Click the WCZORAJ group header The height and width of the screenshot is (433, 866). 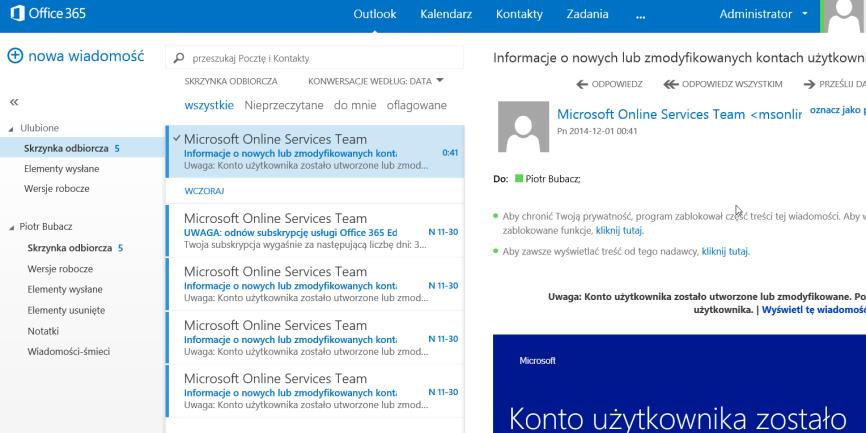204,191
